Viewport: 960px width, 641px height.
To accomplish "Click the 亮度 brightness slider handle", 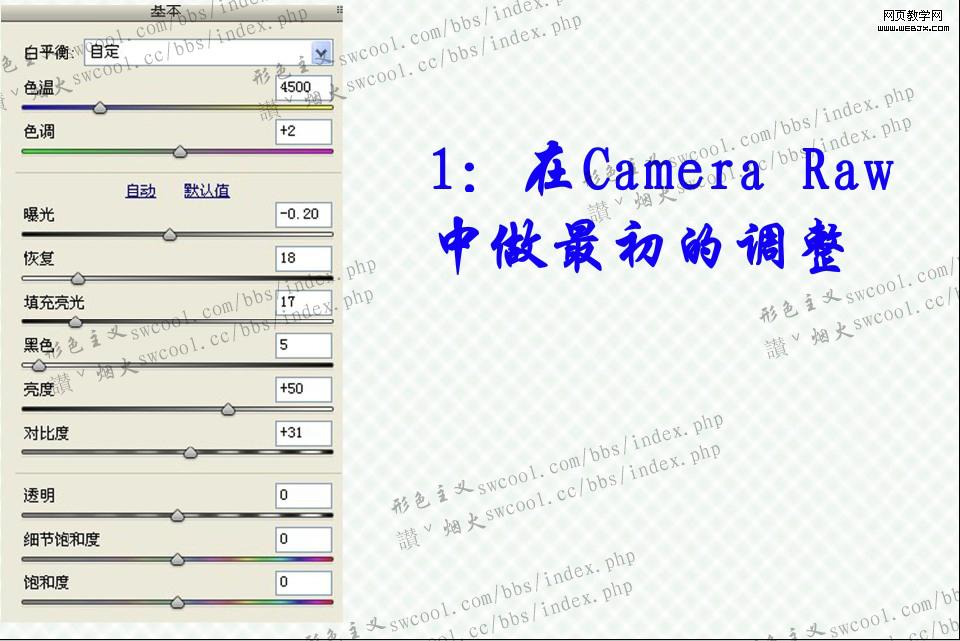I will (x=228, y=410).
